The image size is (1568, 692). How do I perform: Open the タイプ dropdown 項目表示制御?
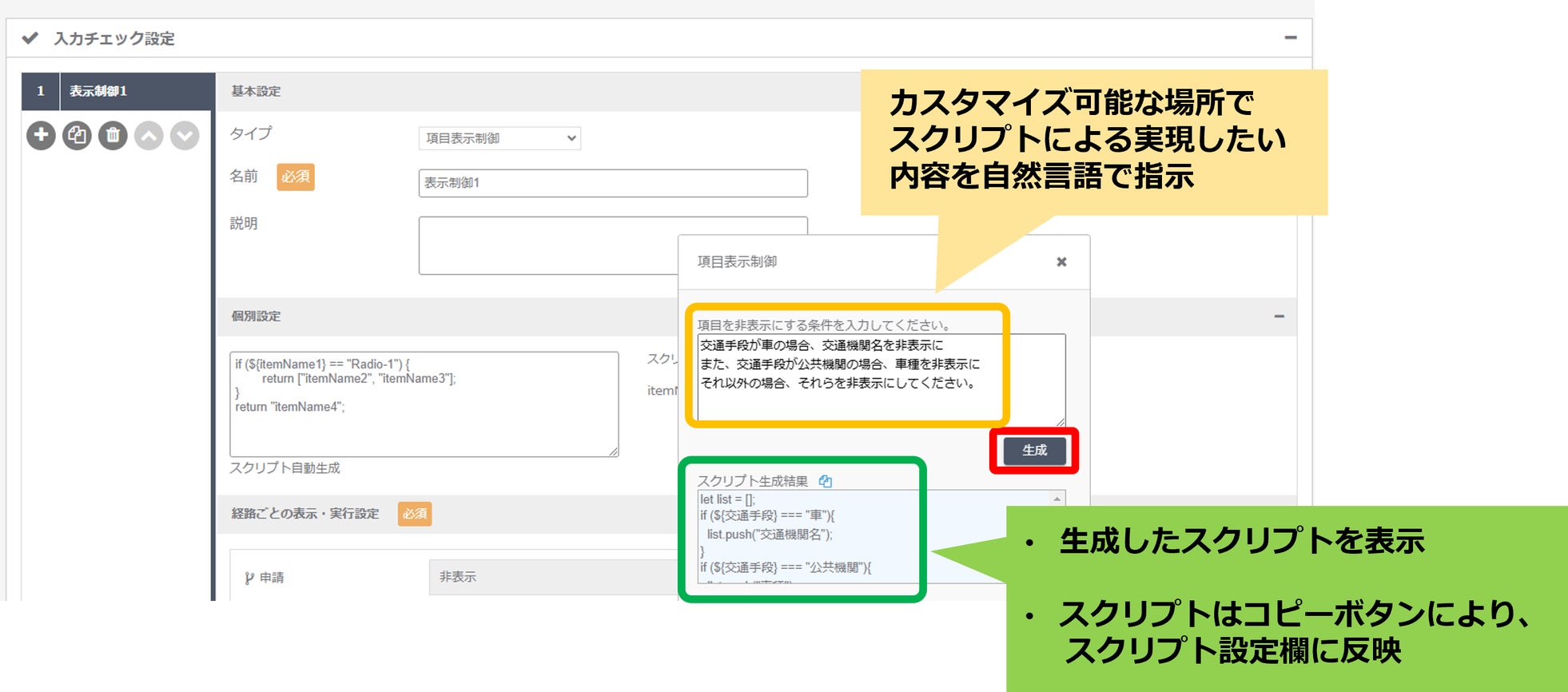pyautogui.click(x=499, y=138)
